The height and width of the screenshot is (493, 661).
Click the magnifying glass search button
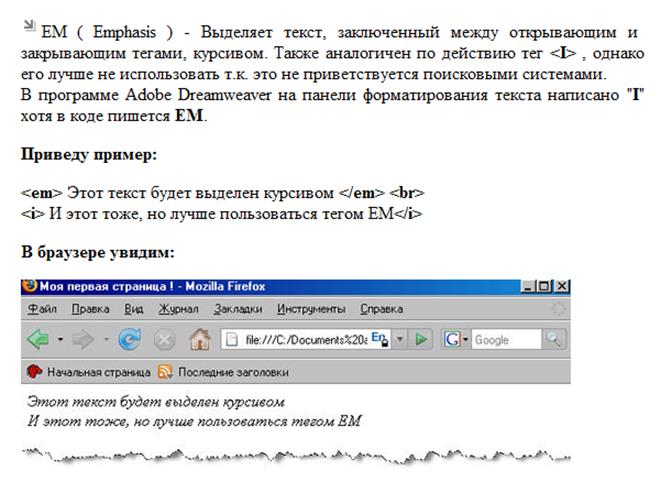coord(553,339)
